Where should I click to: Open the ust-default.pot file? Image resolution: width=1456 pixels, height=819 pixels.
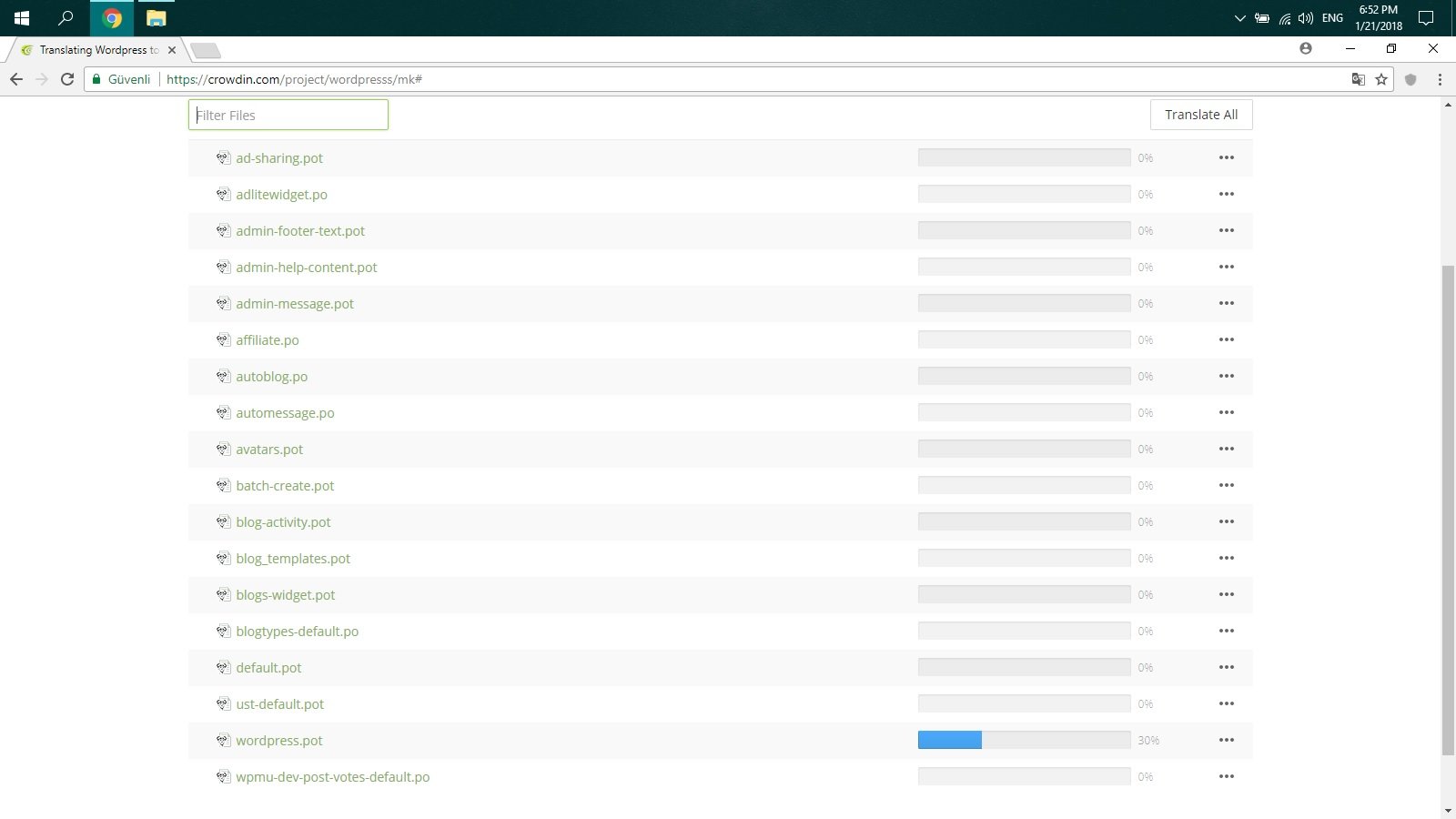[x=280, y=704]
